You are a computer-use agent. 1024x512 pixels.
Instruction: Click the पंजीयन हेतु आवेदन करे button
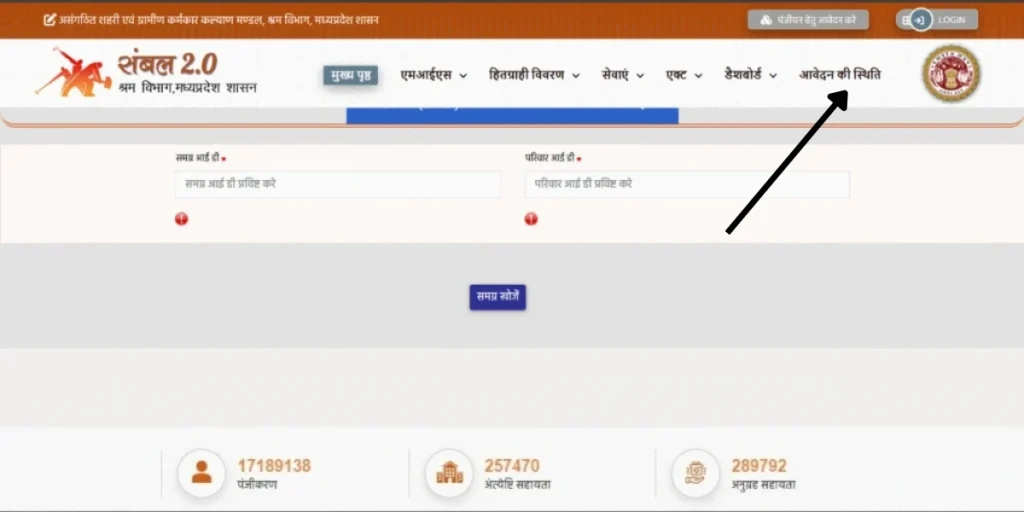pos(808,20)
